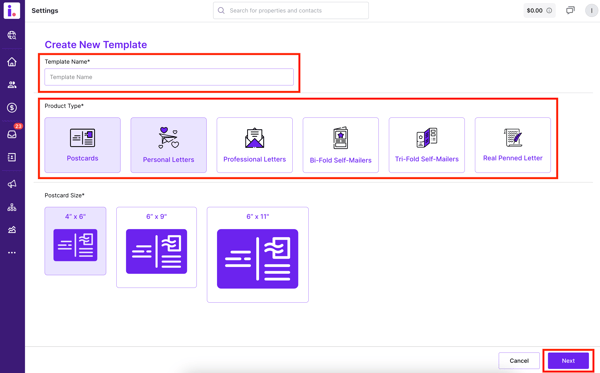The width and height of the screenshot is (600, 373).
Task: Focus the properties and contacts search box
Action: tap(291, 10)
